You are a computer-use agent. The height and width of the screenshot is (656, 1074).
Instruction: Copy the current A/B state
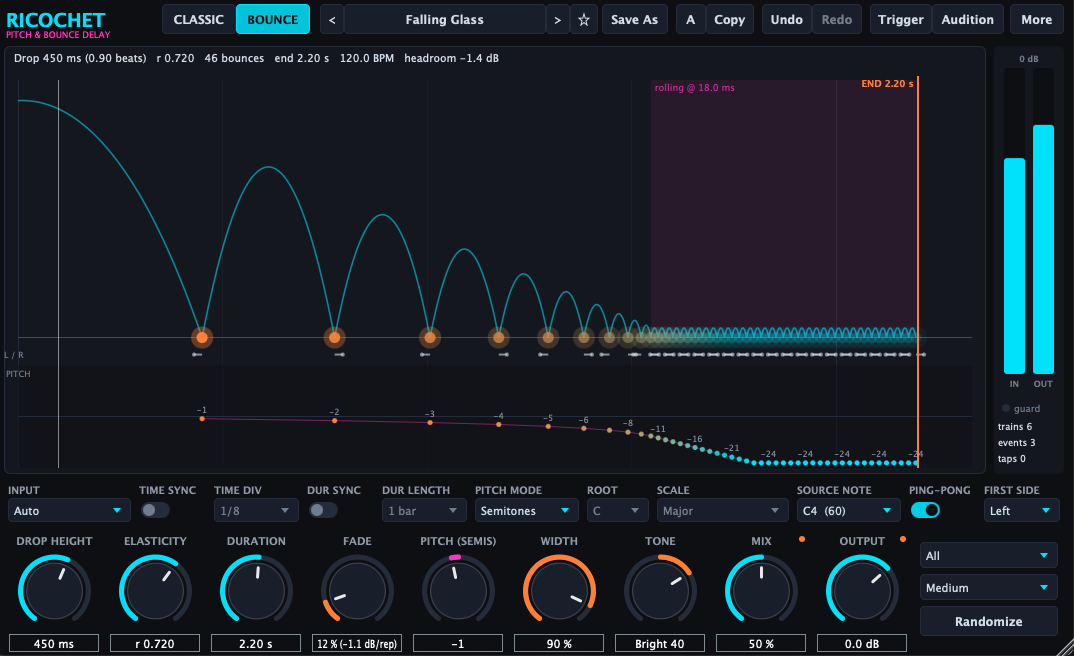click(x=729, y=19)
